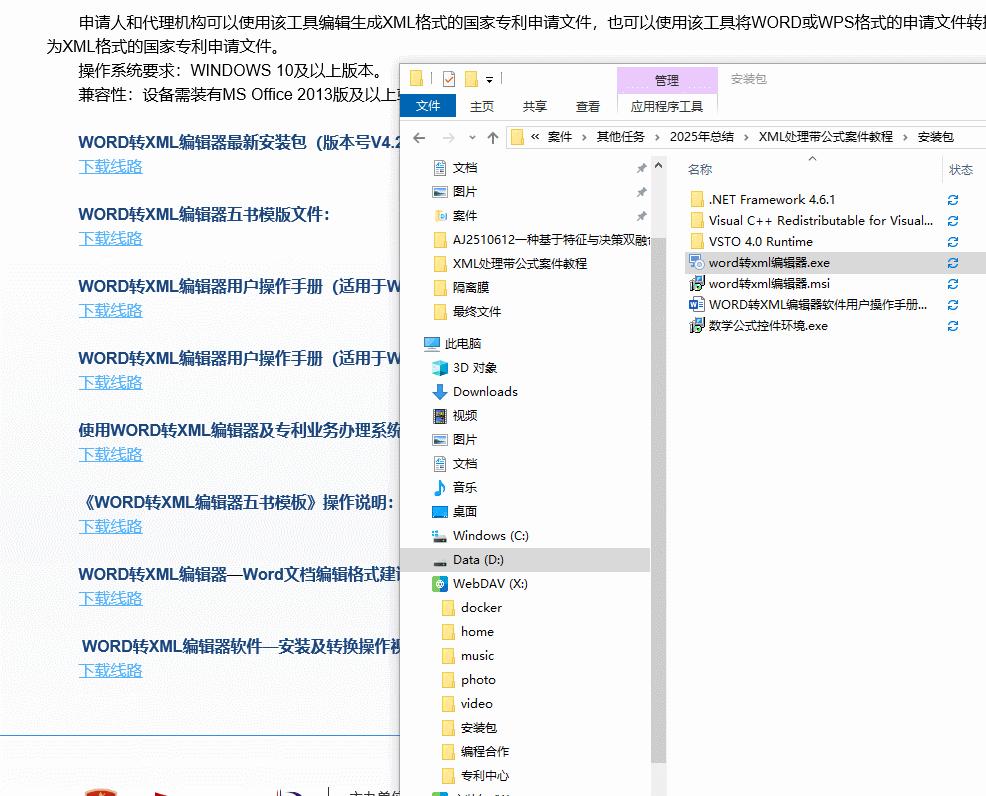Click the navigation pane vertical scrollbar
The height and width of the screenshot is (796, 986).
coord(656,450)
